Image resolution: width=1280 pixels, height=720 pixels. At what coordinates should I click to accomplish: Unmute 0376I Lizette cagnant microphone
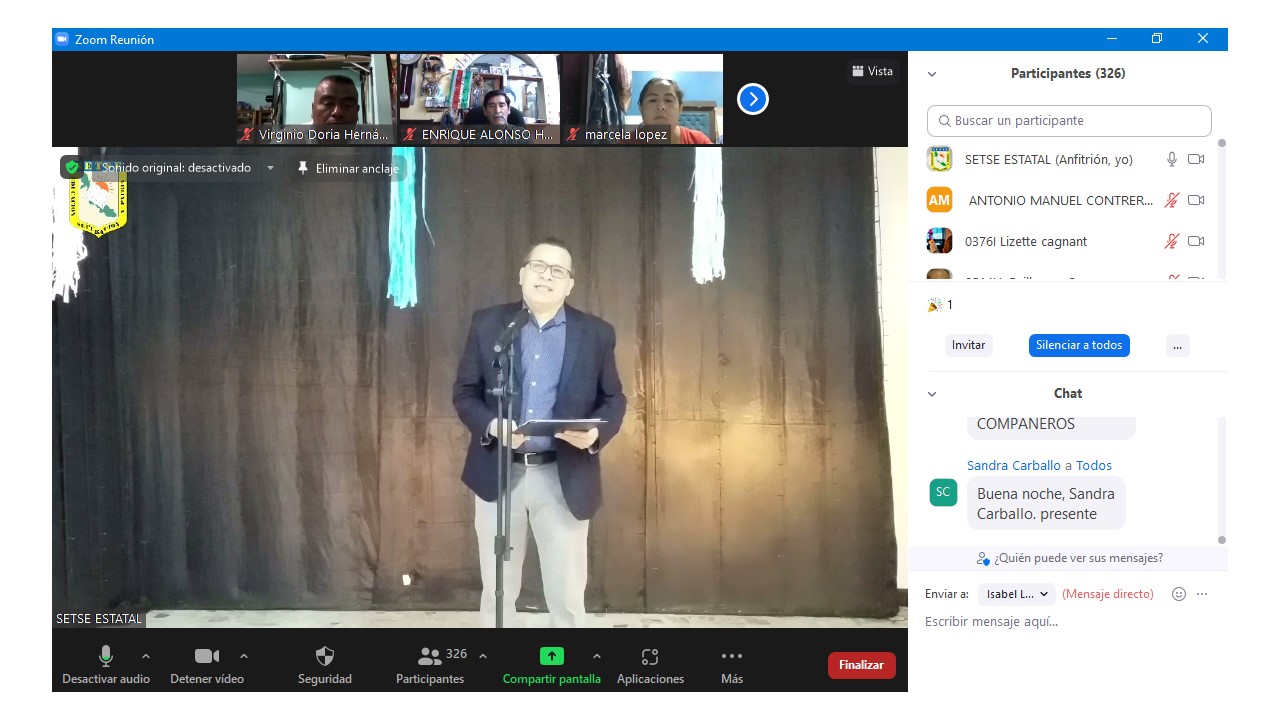pos(1172,241)
